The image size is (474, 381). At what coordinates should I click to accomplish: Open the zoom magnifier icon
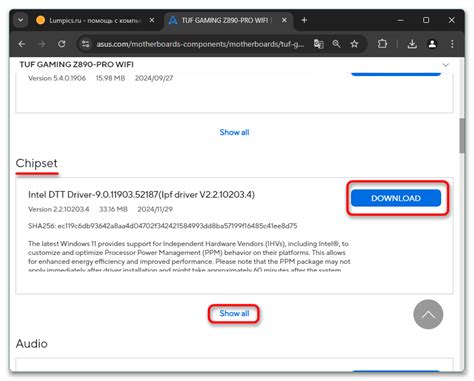tap(336, 44)
